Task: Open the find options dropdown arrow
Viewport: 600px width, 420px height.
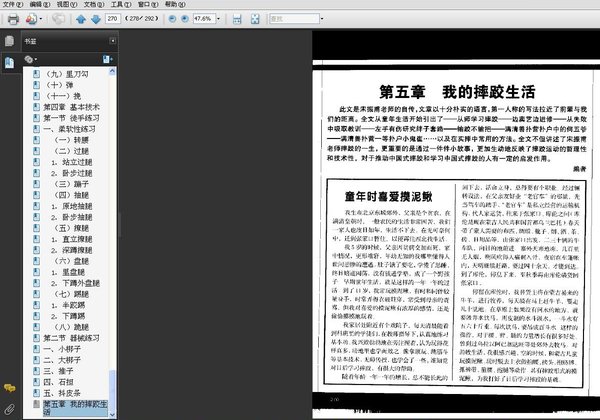Action: tap(322, 18)
